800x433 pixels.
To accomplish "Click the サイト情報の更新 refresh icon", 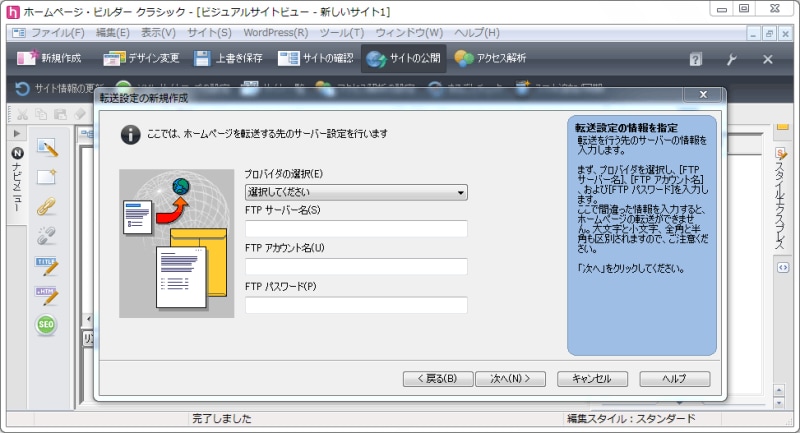I will 22,89.
